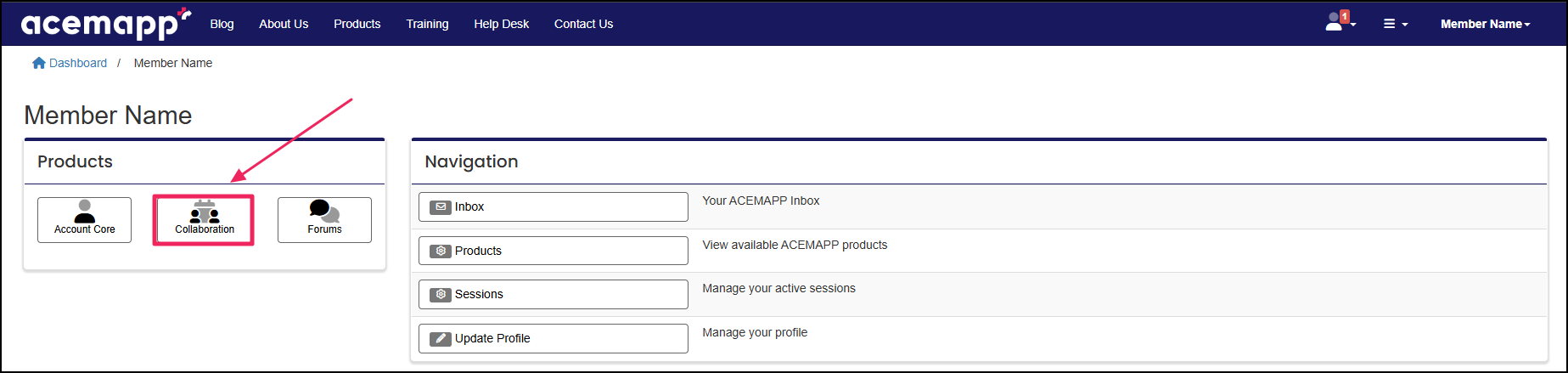Click 'View available ACEMAPP products' text
This screenshot has height=373, width=1568.
click(x=795, y=245)
